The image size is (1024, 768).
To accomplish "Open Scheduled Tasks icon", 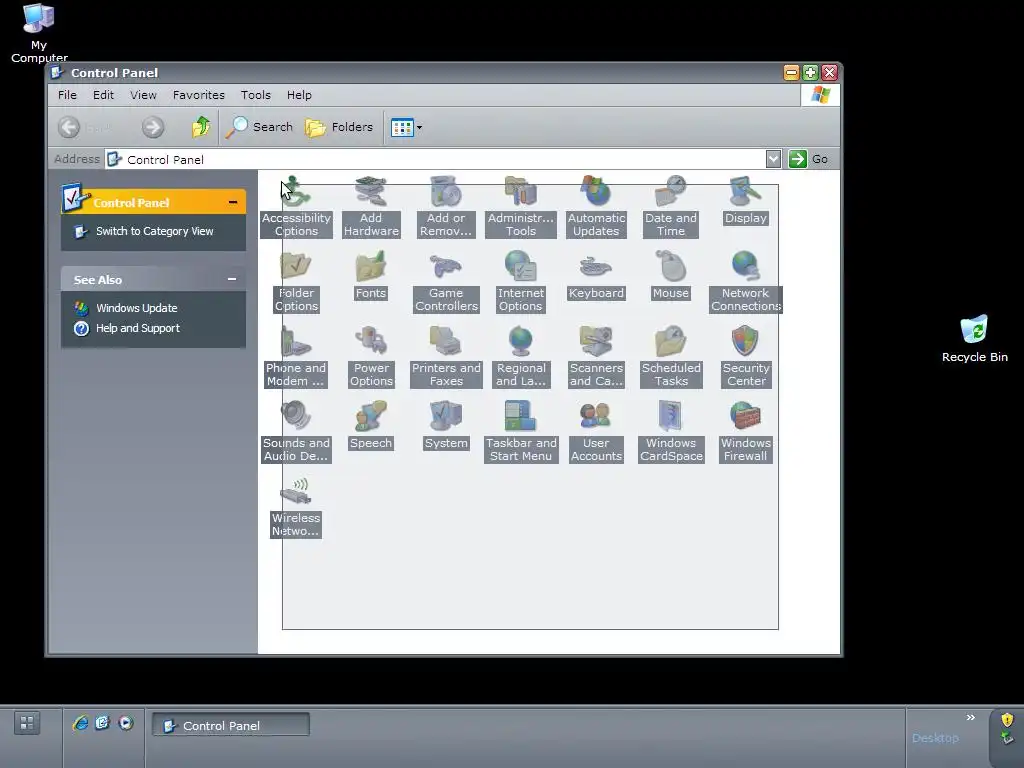I will (671, 357).
